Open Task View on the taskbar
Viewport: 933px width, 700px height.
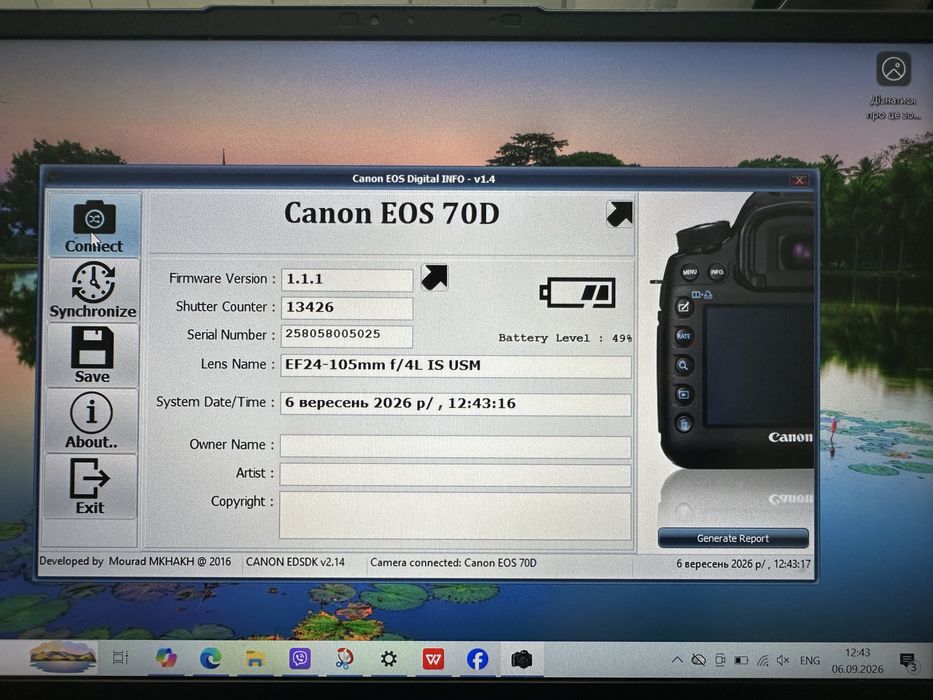pyautogui.click(x=121, y=658)
